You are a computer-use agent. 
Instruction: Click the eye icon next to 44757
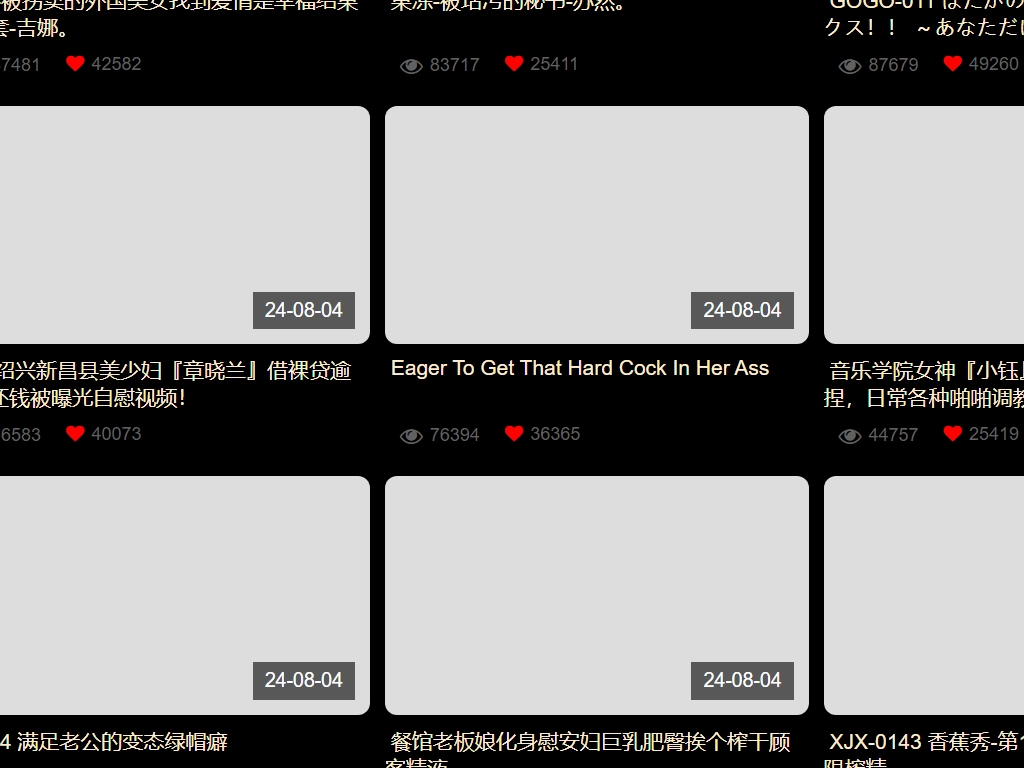coord(850,436)
